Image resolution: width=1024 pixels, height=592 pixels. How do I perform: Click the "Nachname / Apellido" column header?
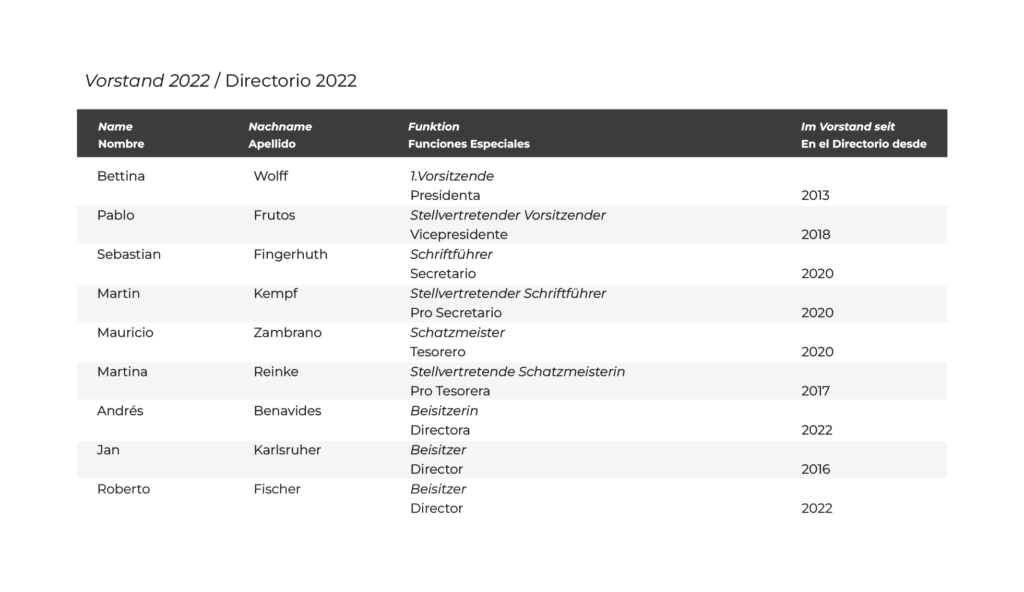tap(280, 135)
